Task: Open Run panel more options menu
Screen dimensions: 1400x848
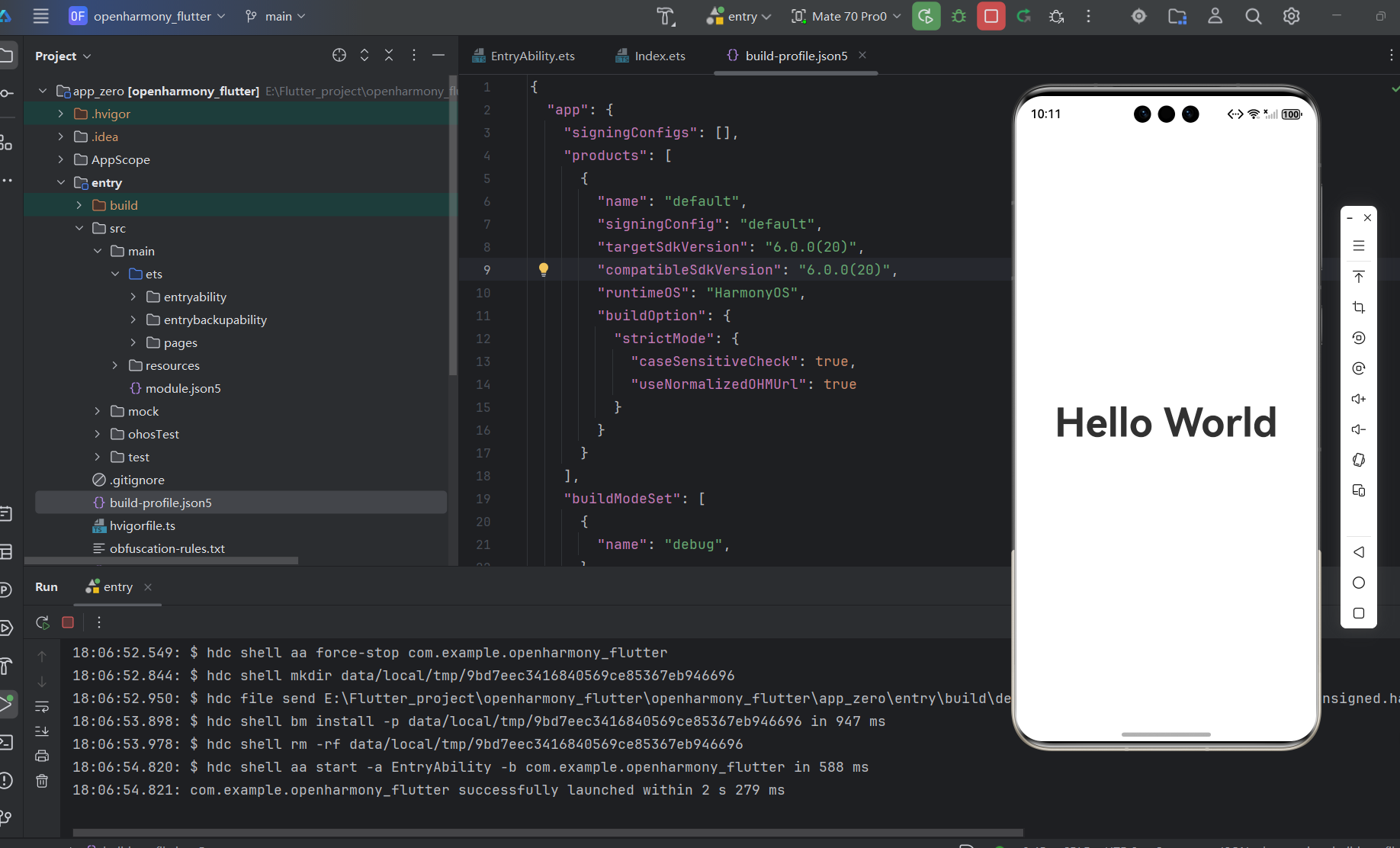Action: 99,622
